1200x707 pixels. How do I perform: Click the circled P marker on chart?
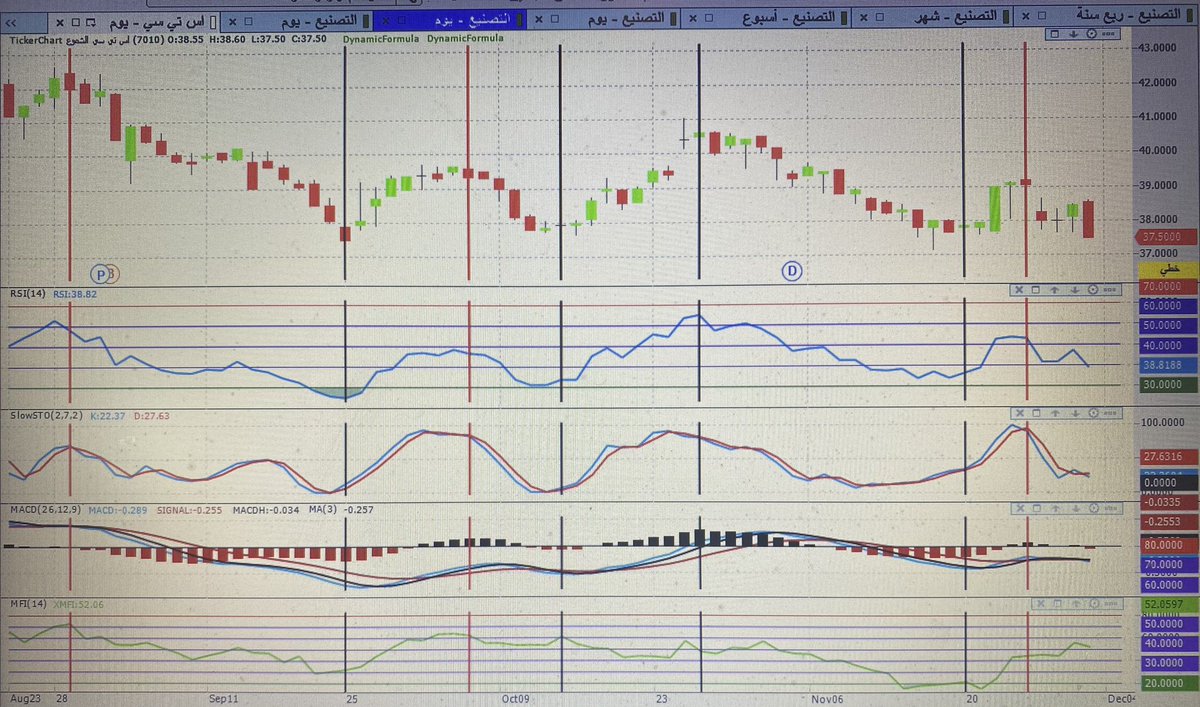(100, 272)
